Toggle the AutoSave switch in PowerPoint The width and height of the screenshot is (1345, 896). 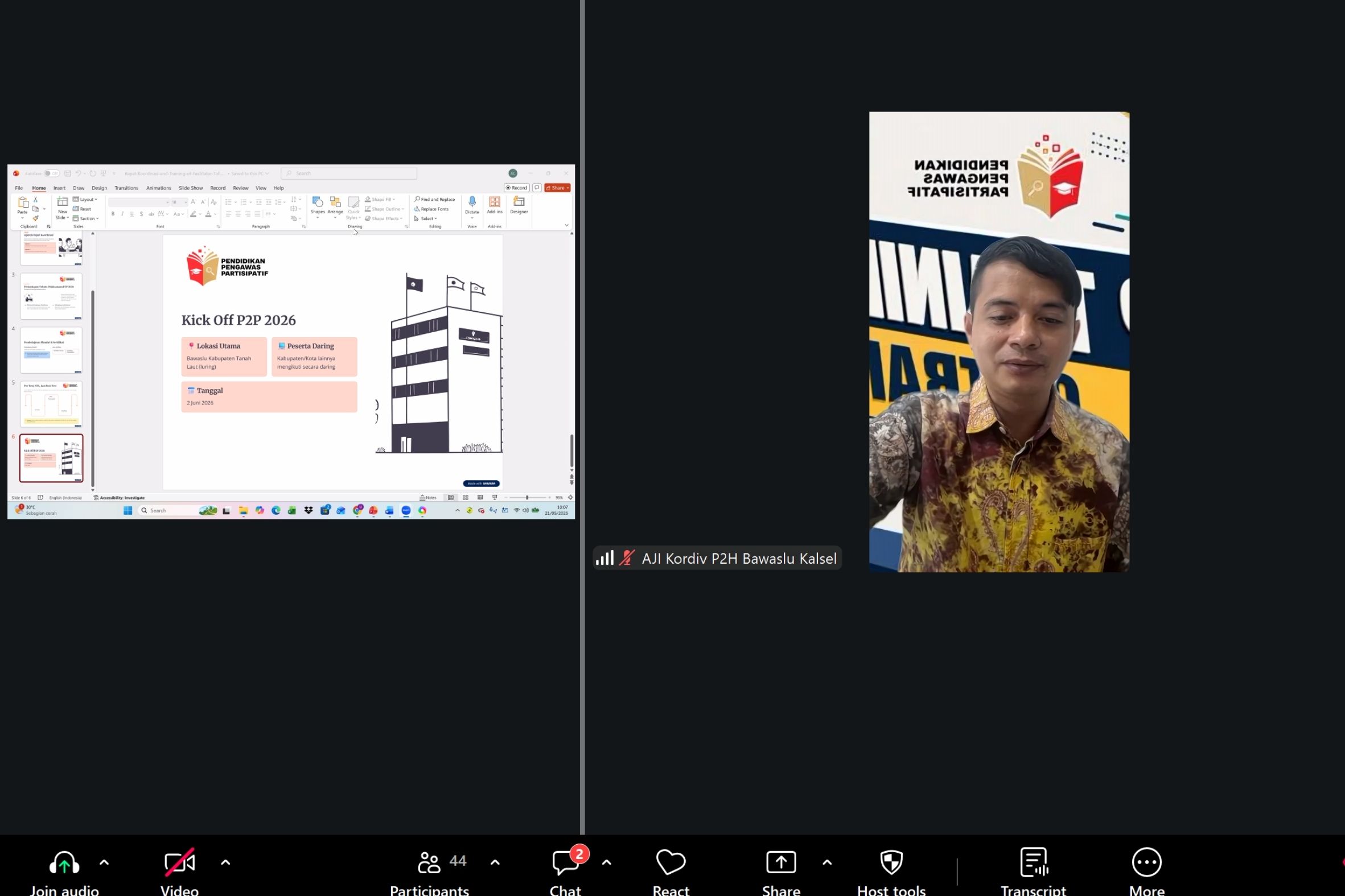pos(51,173)
